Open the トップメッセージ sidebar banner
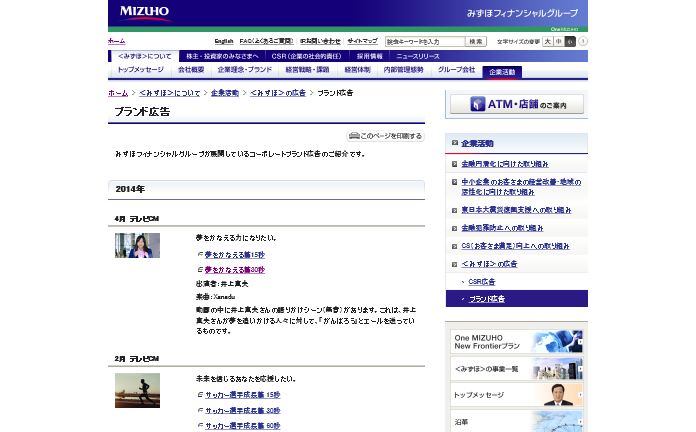696x432 pixels. point(516,395)
